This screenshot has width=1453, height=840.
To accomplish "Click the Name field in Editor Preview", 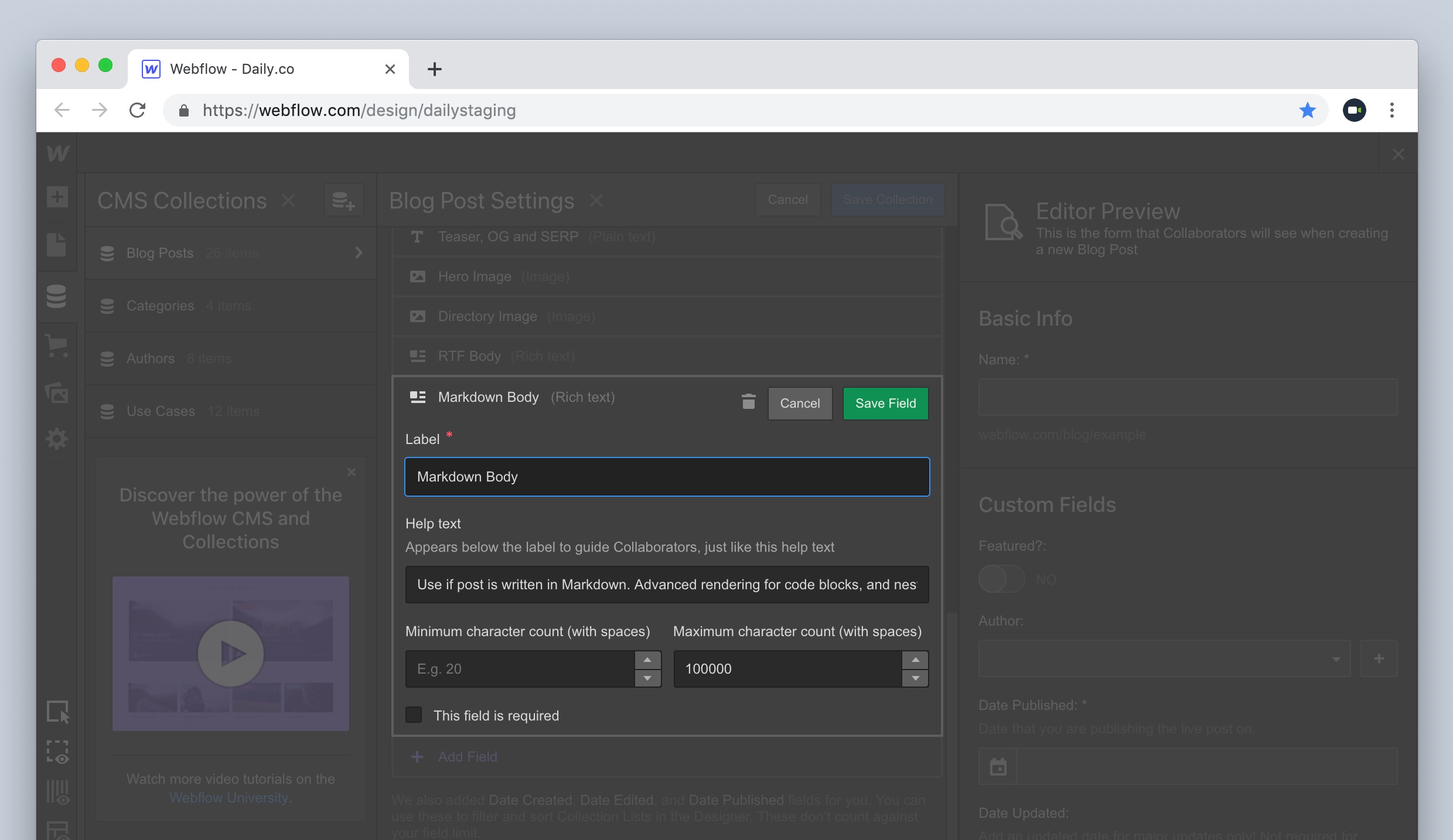I will click(x=1188, y=397).
